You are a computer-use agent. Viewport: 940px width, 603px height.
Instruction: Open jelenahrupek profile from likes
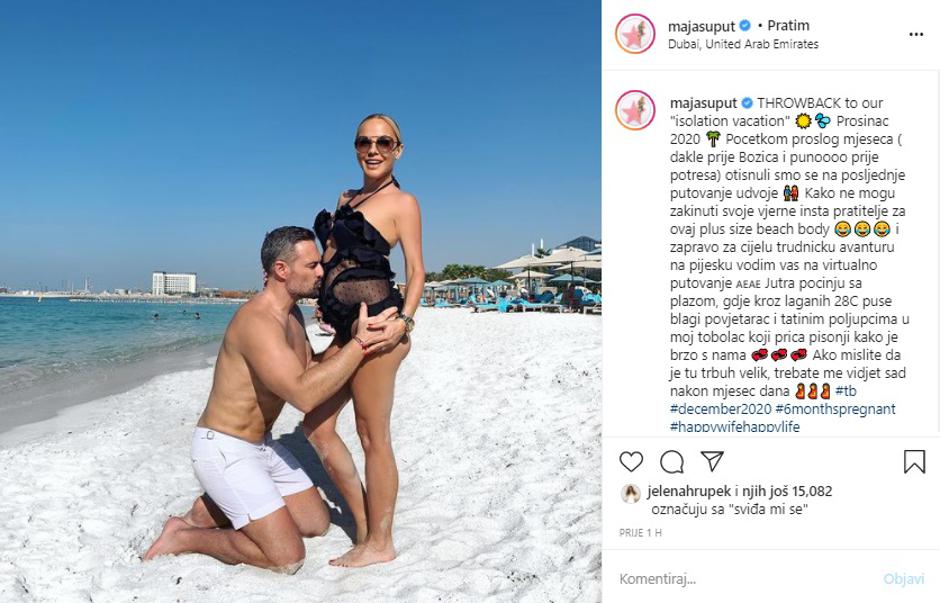pos(689,492)
